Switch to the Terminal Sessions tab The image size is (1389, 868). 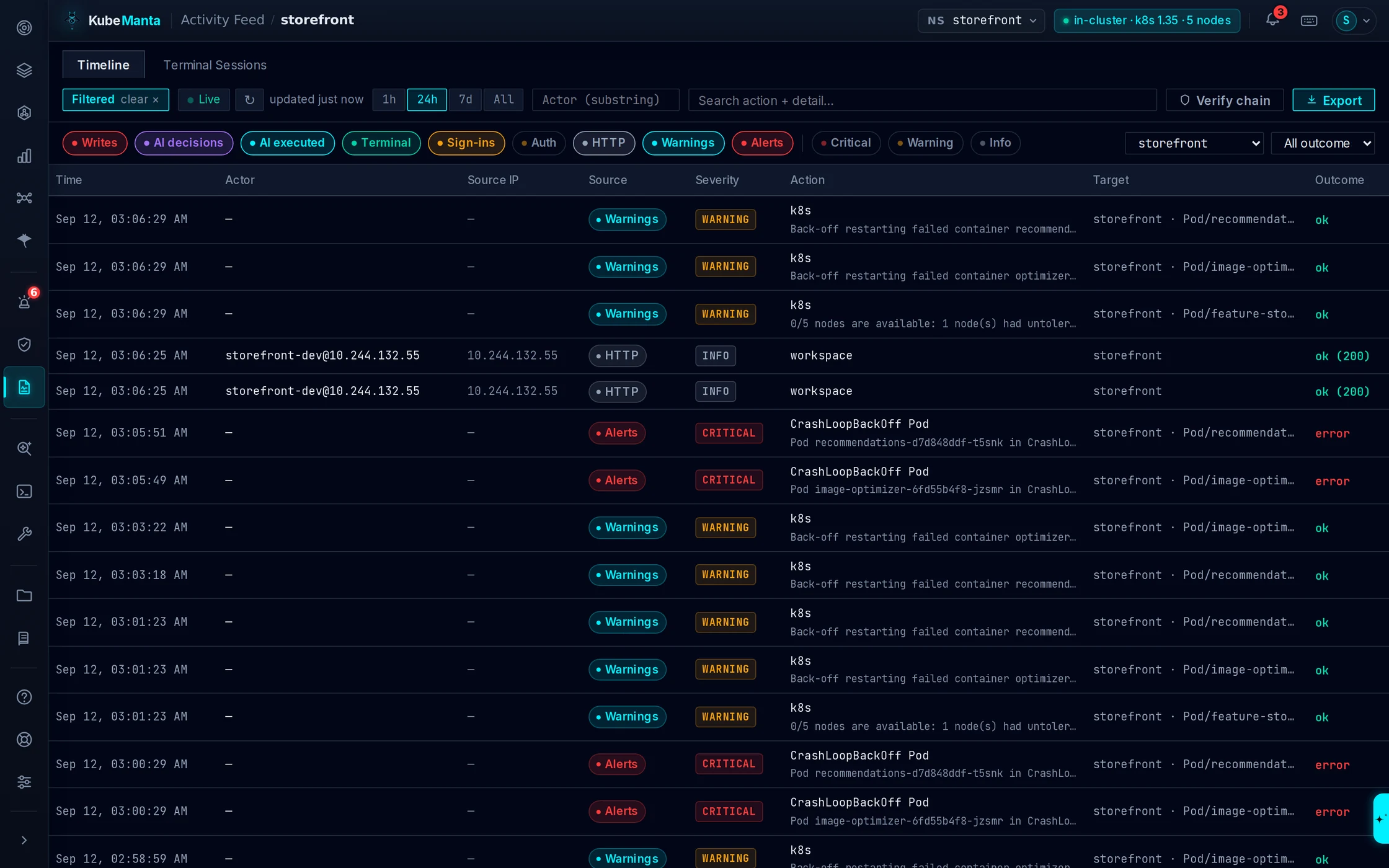pos(215,65)
